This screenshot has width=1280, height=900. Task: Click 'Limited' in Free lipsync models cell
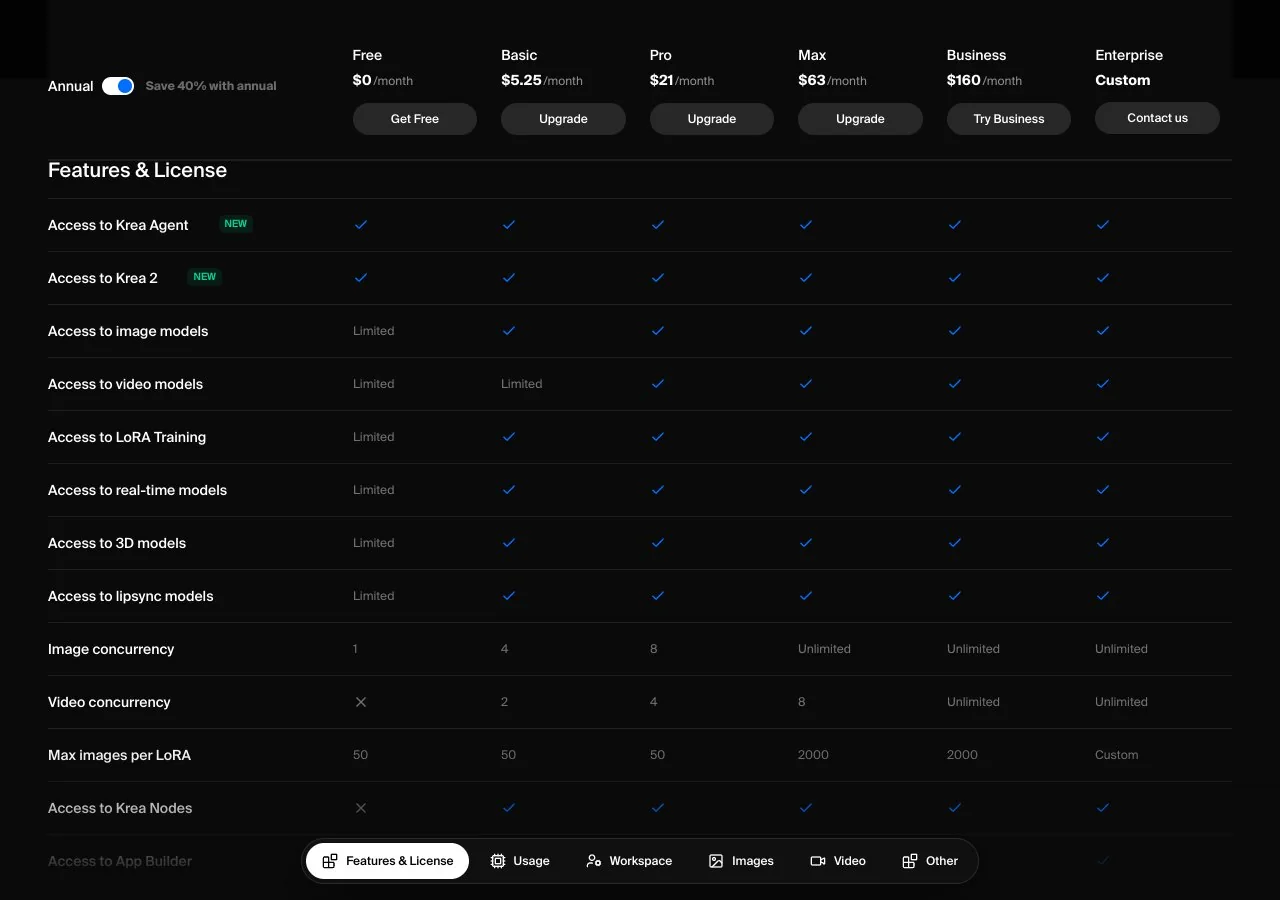pyautogui.click(x=374, y=596)
